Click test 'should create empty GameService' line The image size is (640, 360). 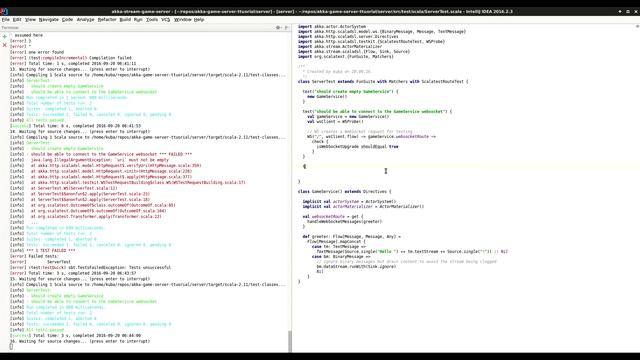tap(350, 91)
